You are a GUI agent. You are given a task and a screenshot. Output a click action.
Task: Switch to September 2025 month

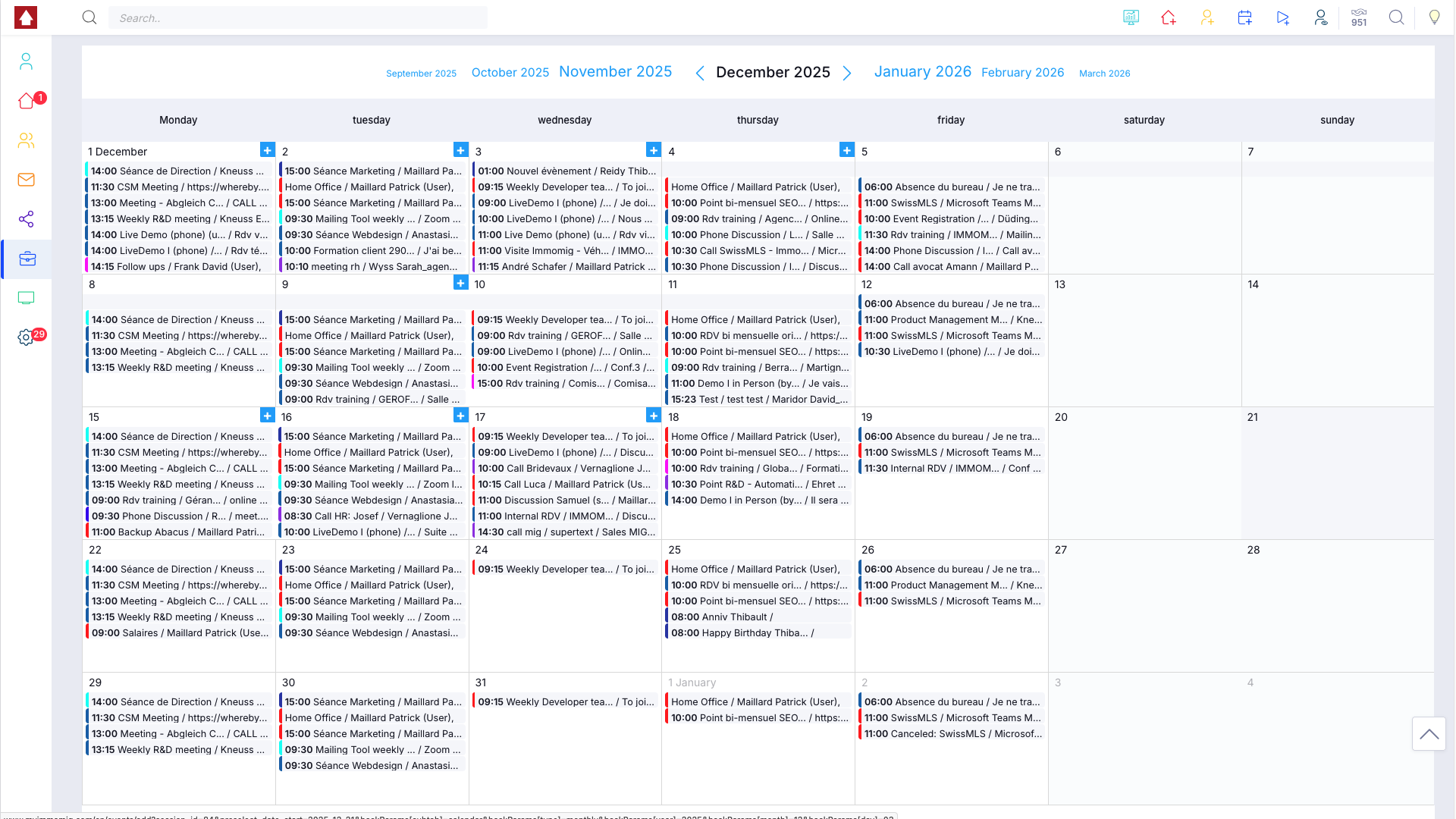(x=421, y=74)
